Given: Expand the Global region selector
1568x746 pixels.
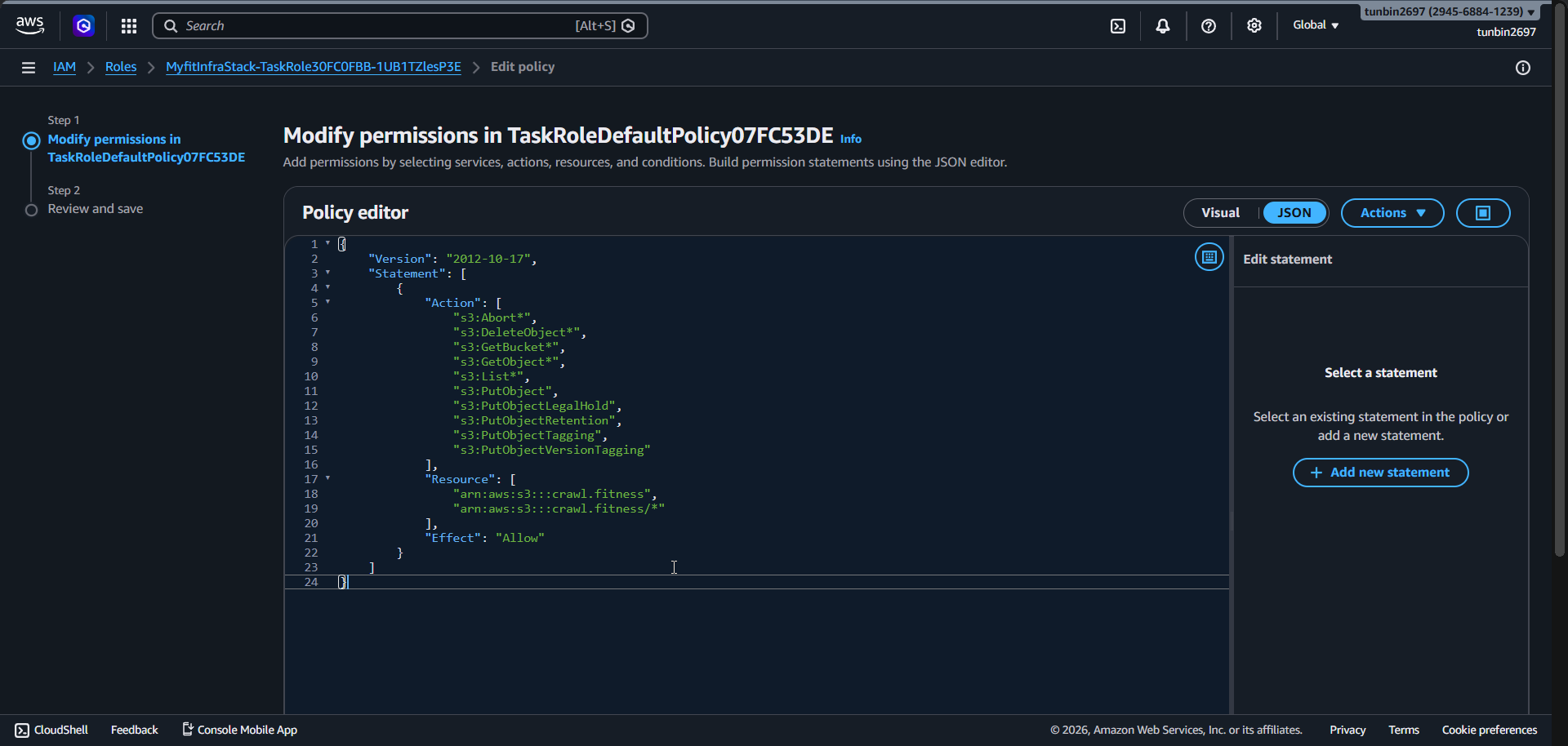Looking at the screenshot, I should [x=1315, y=24].
